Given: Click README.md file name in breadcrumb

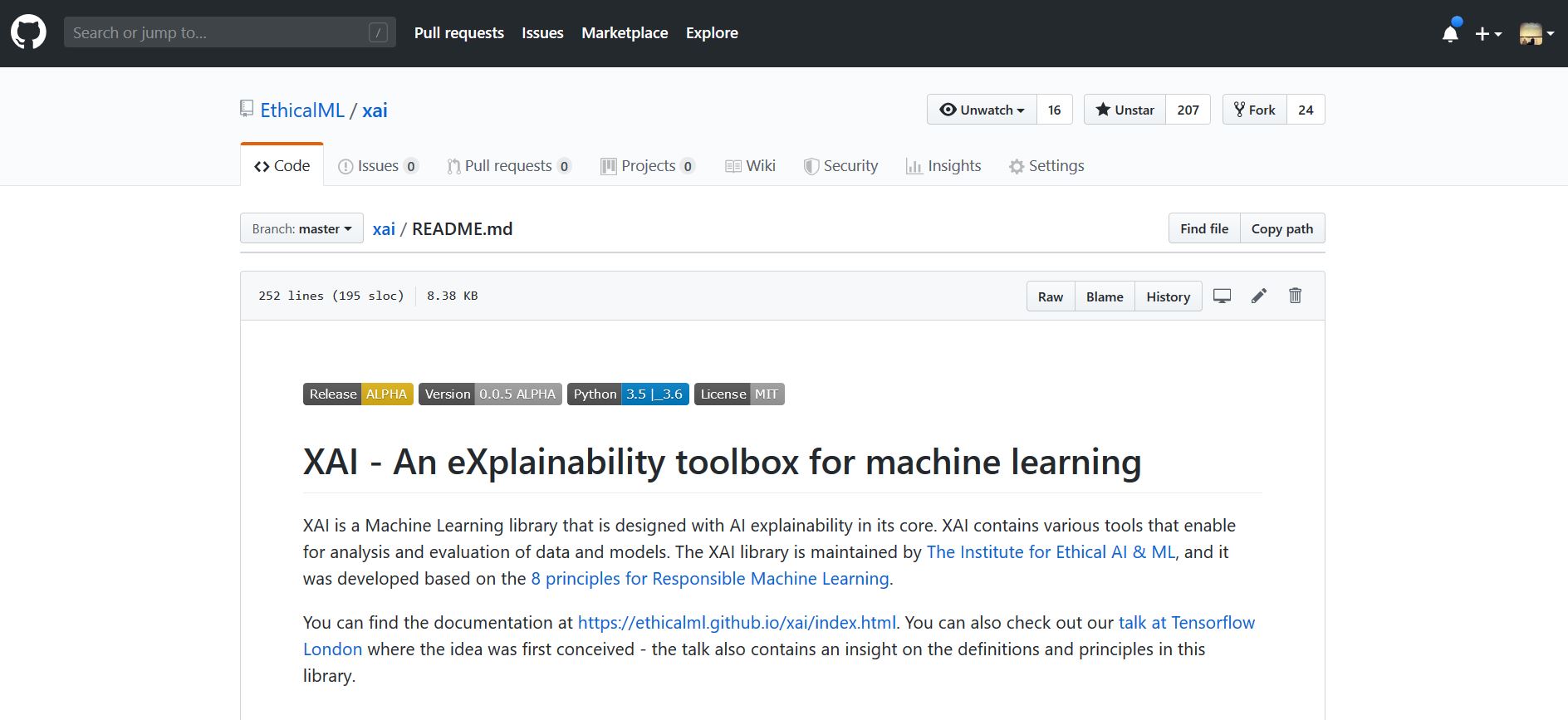Looking at the screenshot, I should (x=462, y=229).
